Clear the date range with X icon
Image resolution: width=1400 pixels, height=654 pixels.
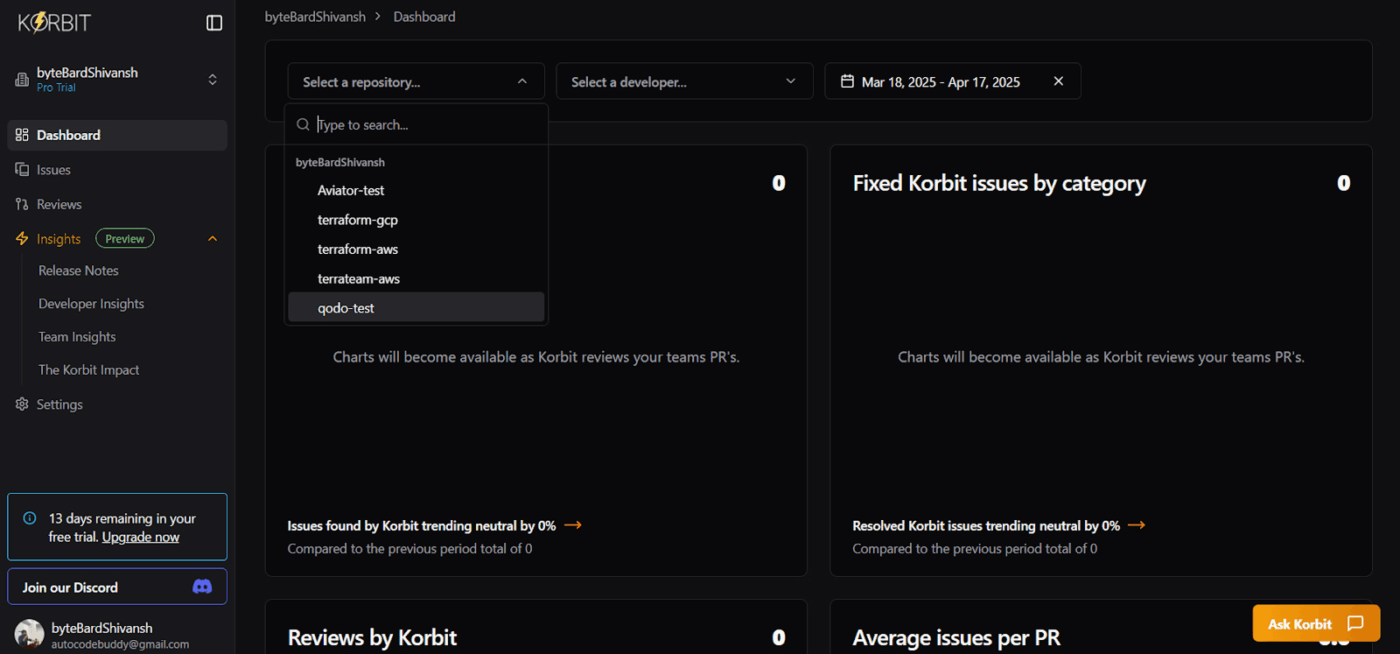[x=1058, y=82]
